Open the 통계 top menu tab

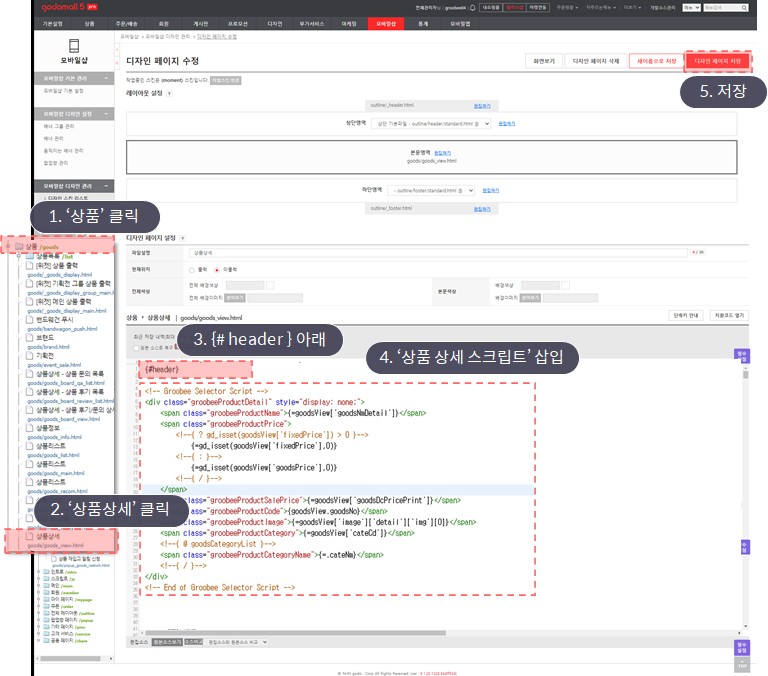[423, 24]
